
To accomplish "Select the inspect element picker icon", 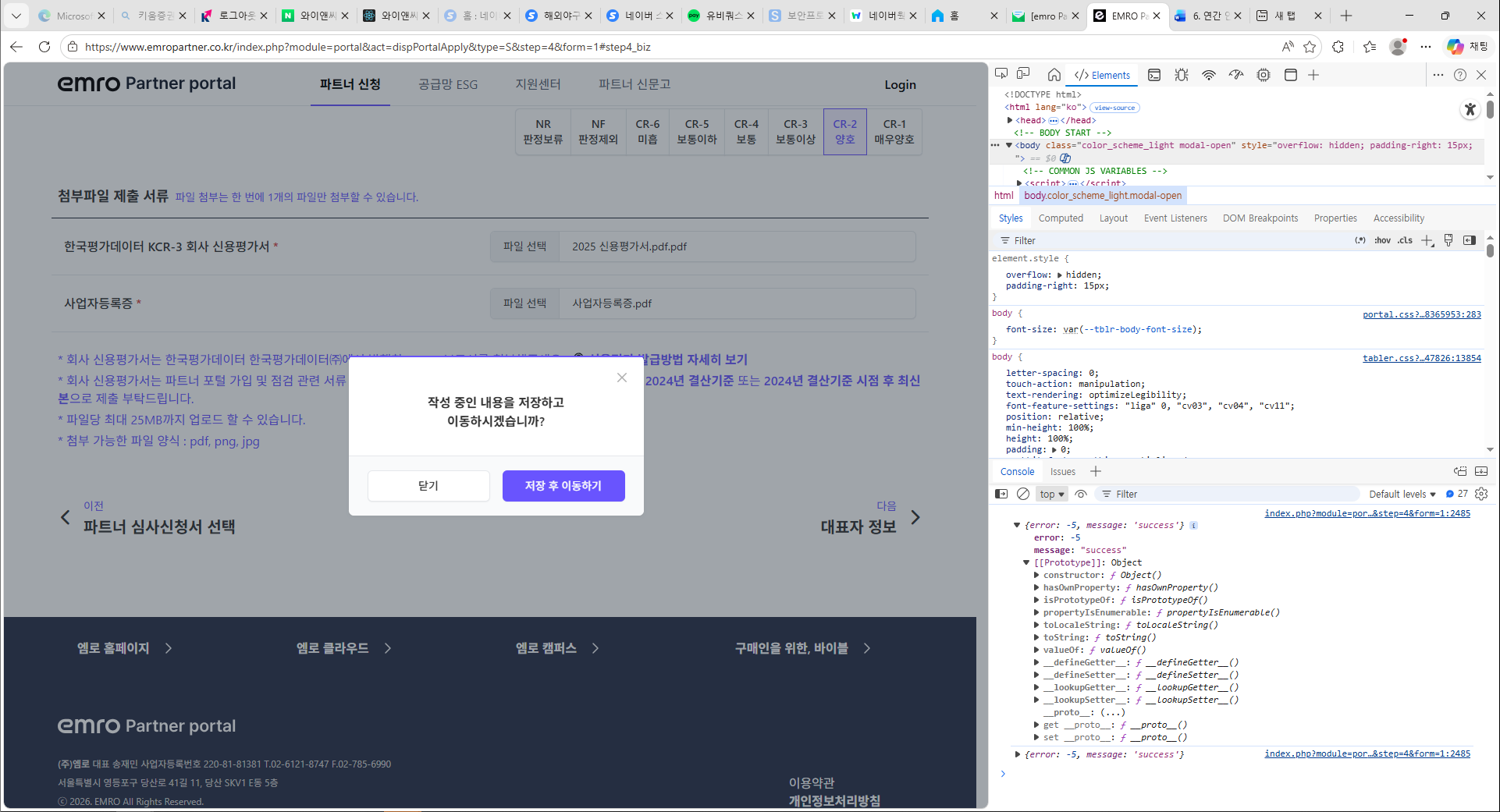I will (1001, 74).
